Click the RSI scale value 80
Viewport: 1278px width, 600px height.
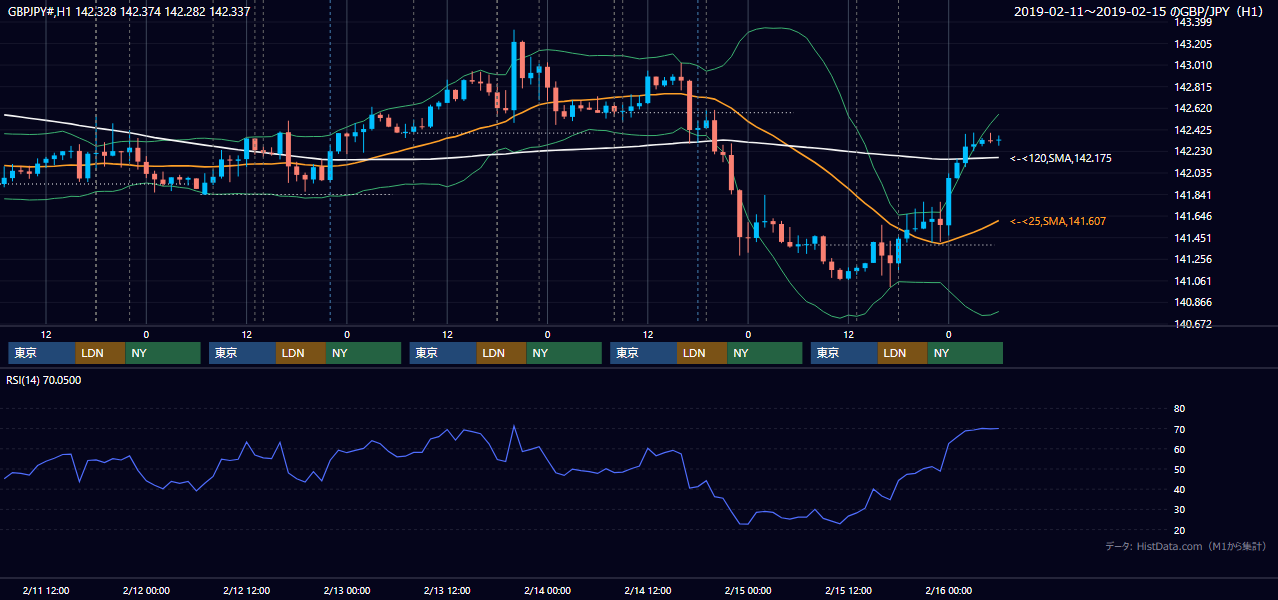coord(1179,409)
